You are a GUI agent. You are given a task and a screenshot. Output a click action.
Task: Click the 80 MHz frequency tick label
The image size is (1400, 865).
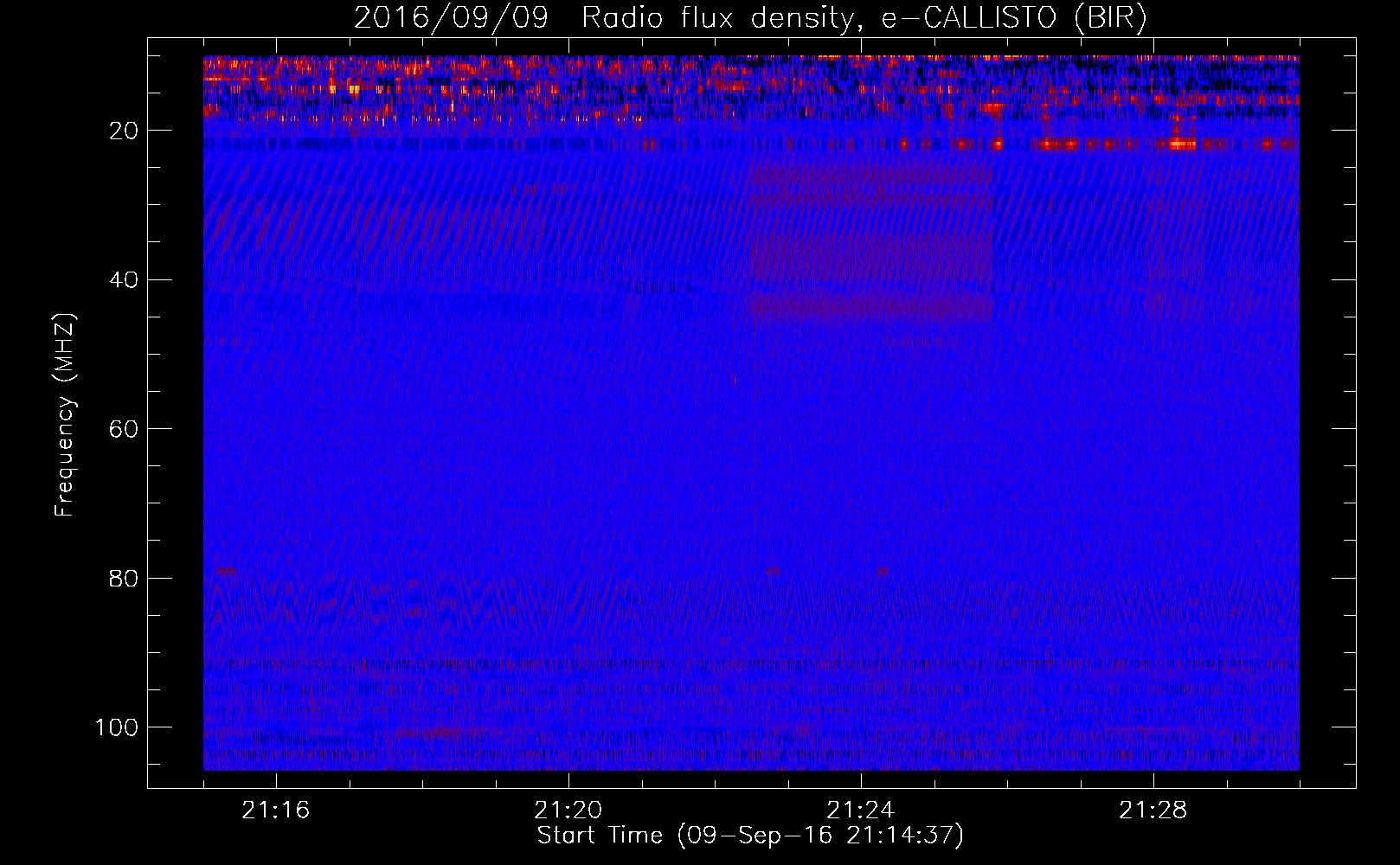(123, 578)
